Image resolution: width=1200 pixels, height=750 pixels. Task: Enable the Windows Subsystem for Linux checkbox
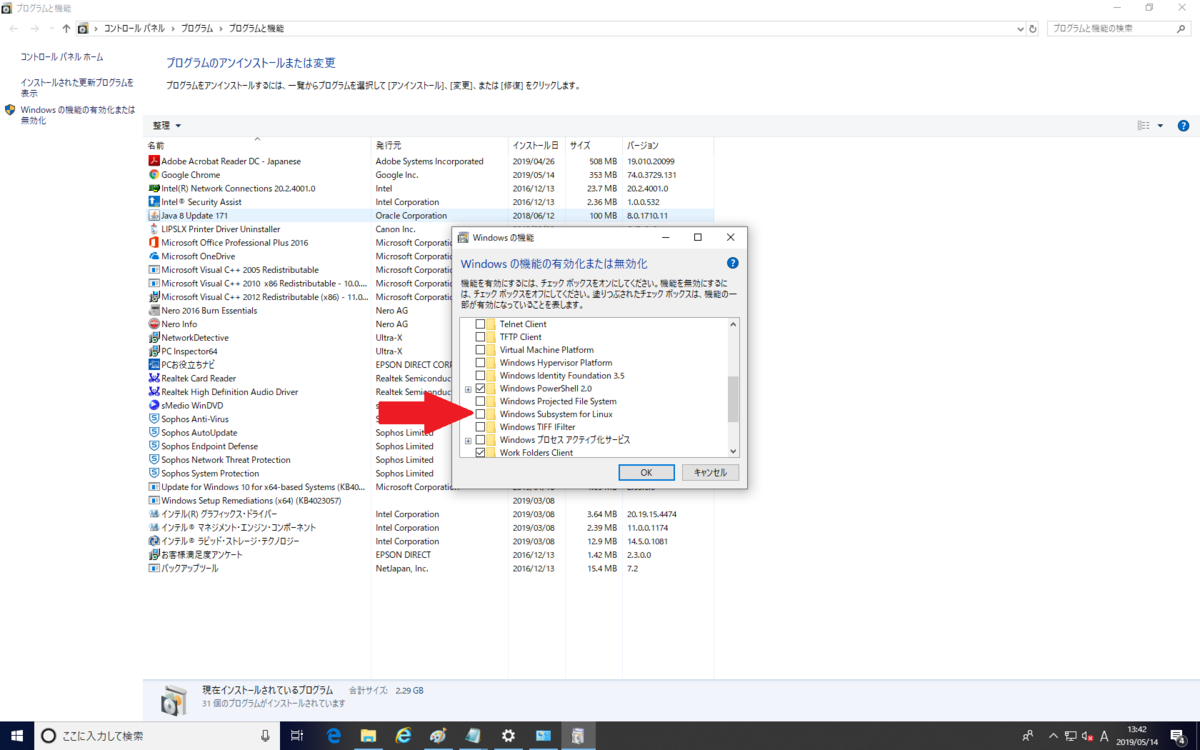pyautogui.click(x=480, y=414)
